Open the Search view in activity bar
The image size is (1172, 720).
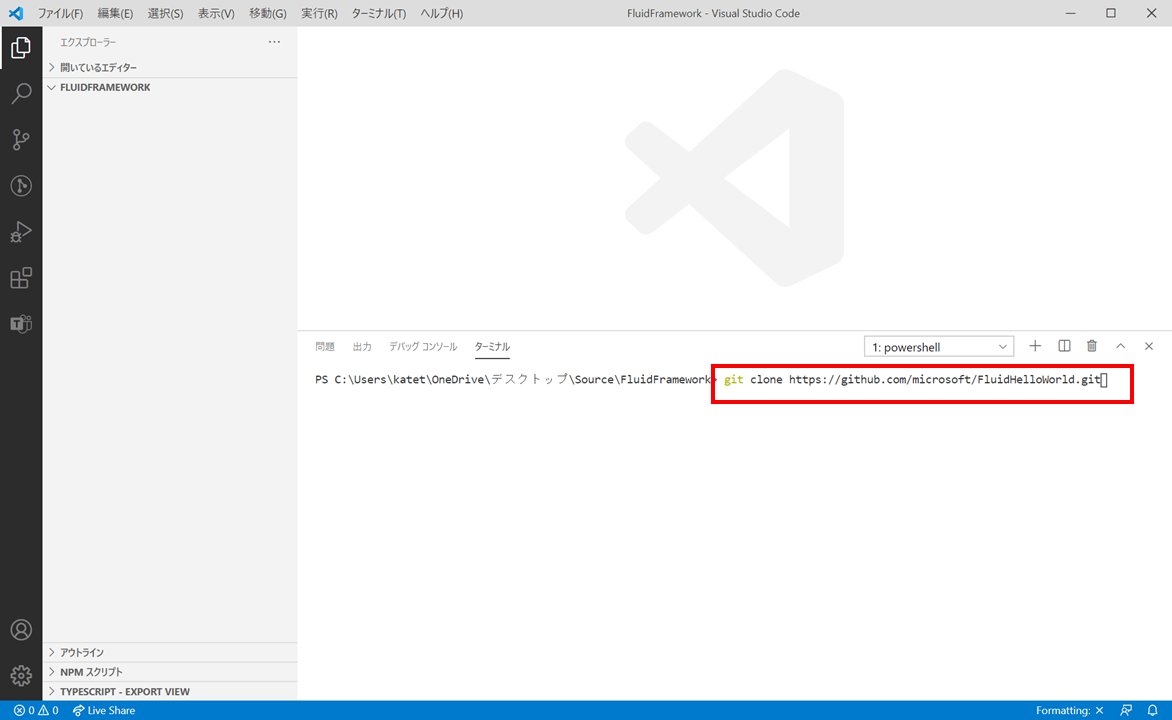point(22,93)
